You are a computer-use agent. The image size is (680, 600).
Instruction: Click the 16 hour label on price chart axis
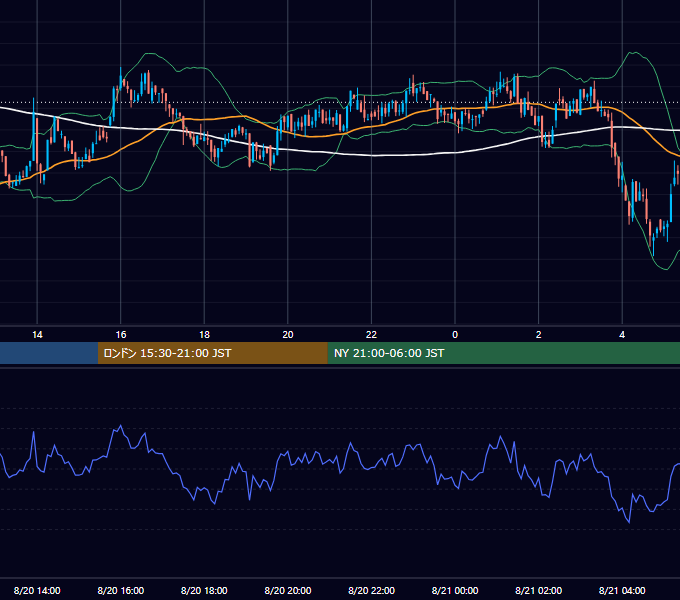pyautogui.click(x=121, y=335)
